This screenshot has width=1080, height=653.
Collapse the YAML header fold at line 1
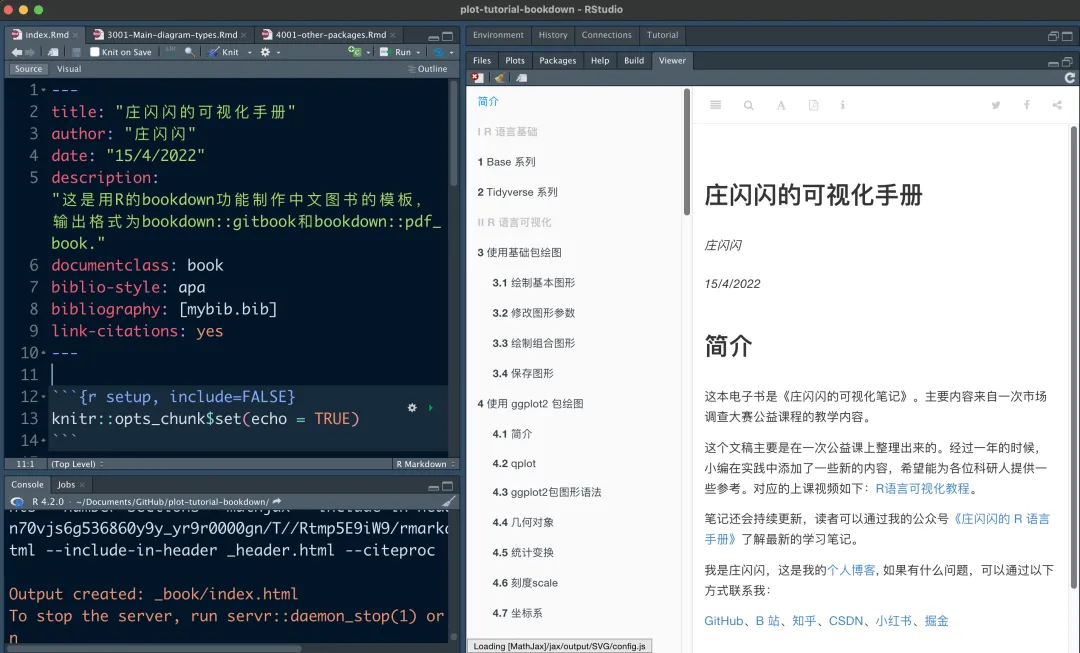(x=43, y=90)
